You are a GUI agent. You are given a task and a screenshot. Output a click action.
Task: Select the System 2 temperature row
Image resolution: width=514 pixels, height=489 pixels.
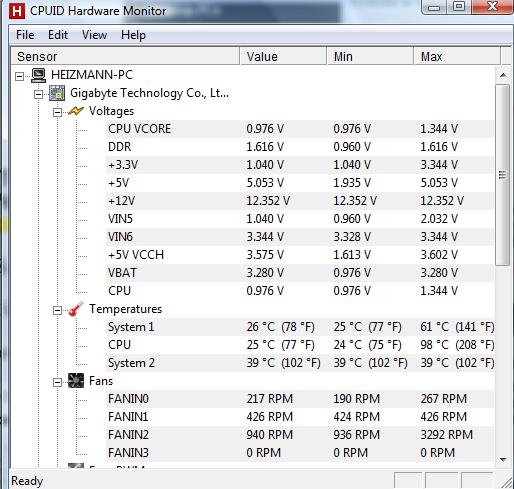tap(300, 363)
